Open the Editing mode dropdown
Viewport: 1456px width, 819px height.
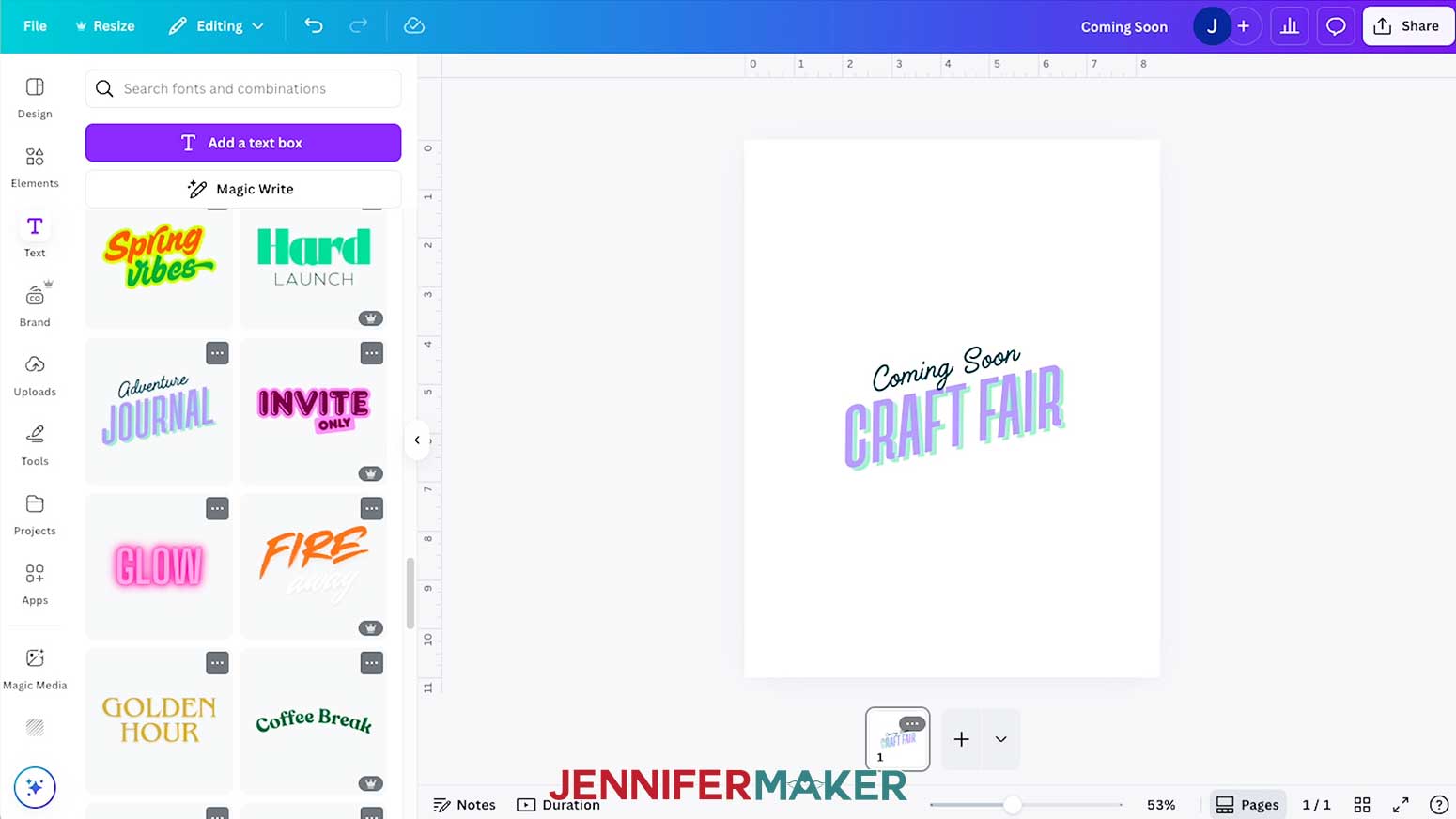pos(216,26)
